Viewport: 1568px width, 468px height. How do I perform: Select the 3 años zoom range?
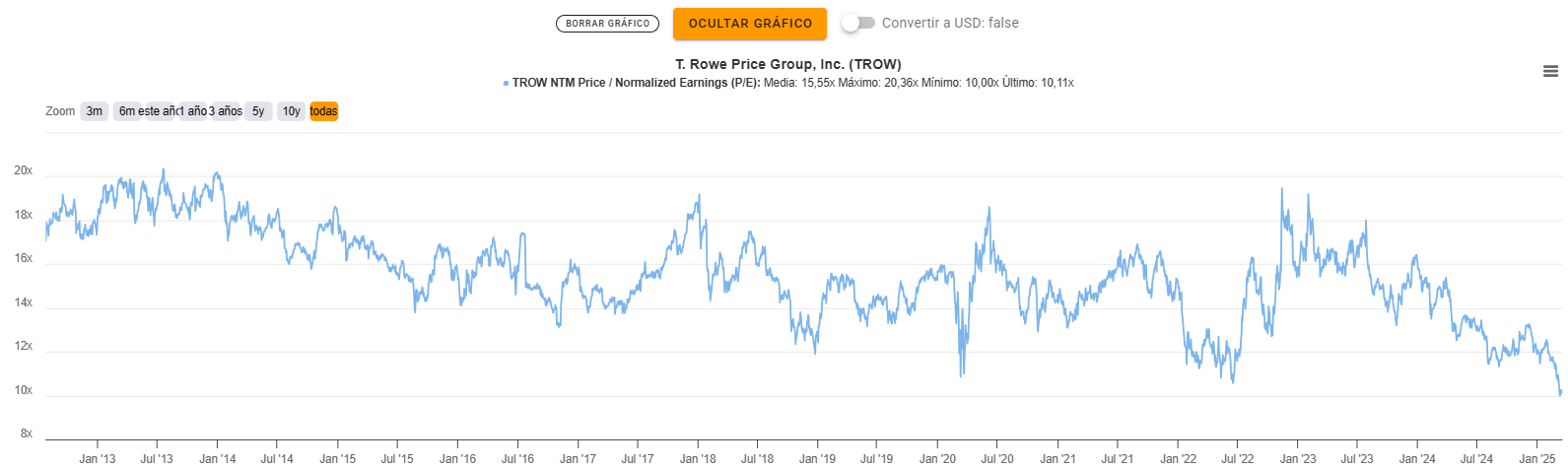(227, 111)
